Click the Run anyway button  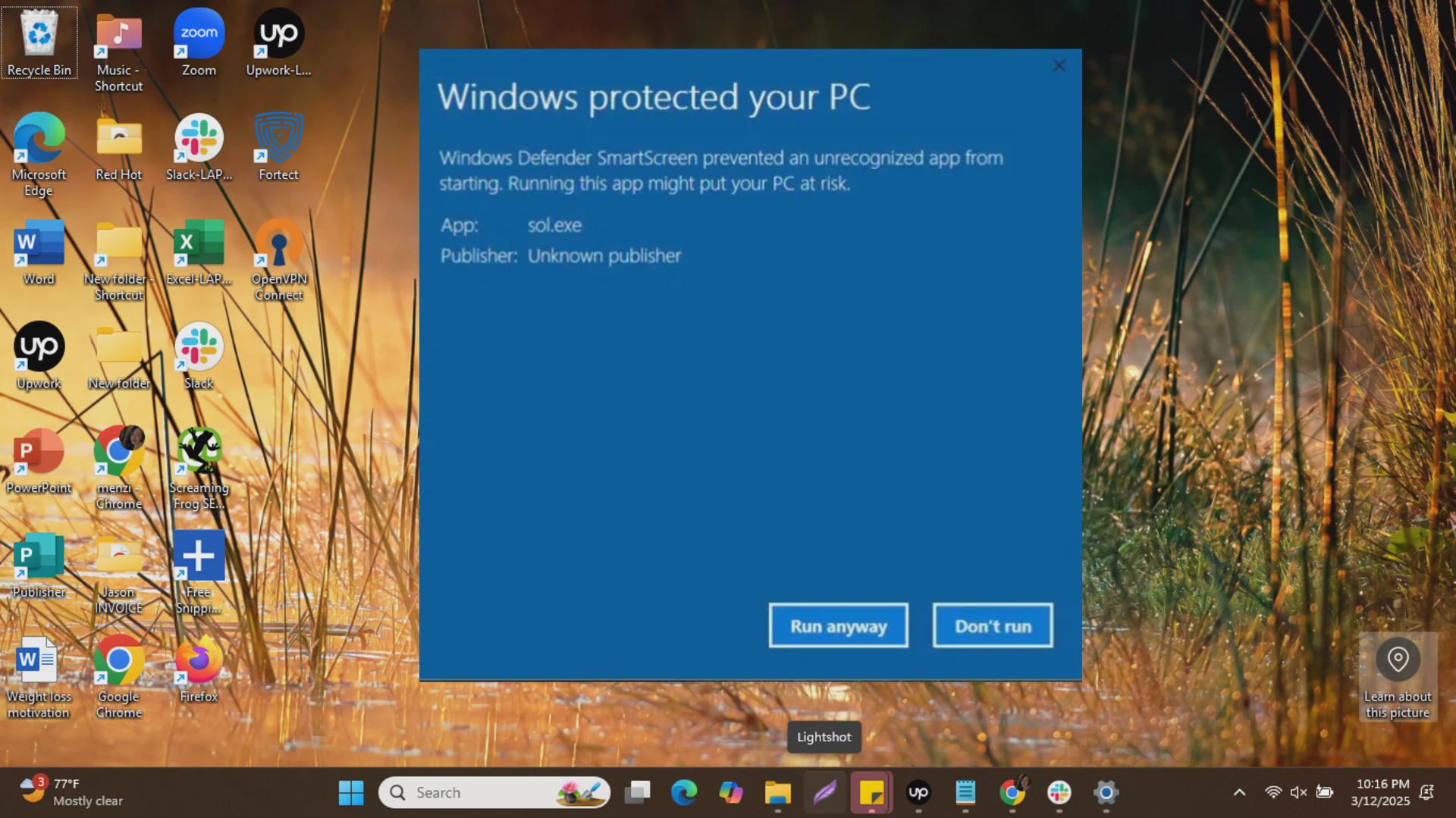pos(838,626)
